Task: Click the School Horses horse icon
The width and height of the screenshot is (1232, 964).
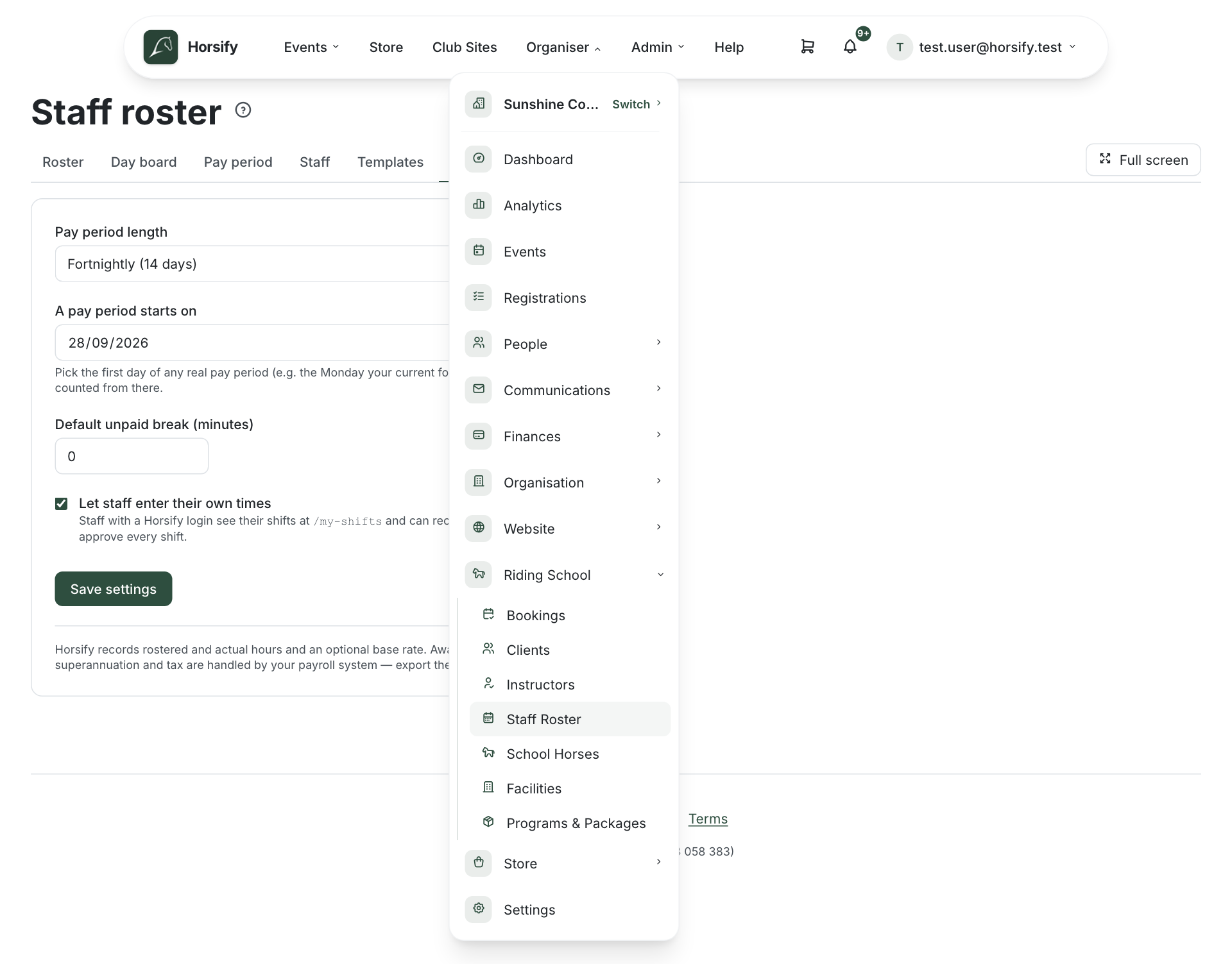Action: [x=488, y=753]
